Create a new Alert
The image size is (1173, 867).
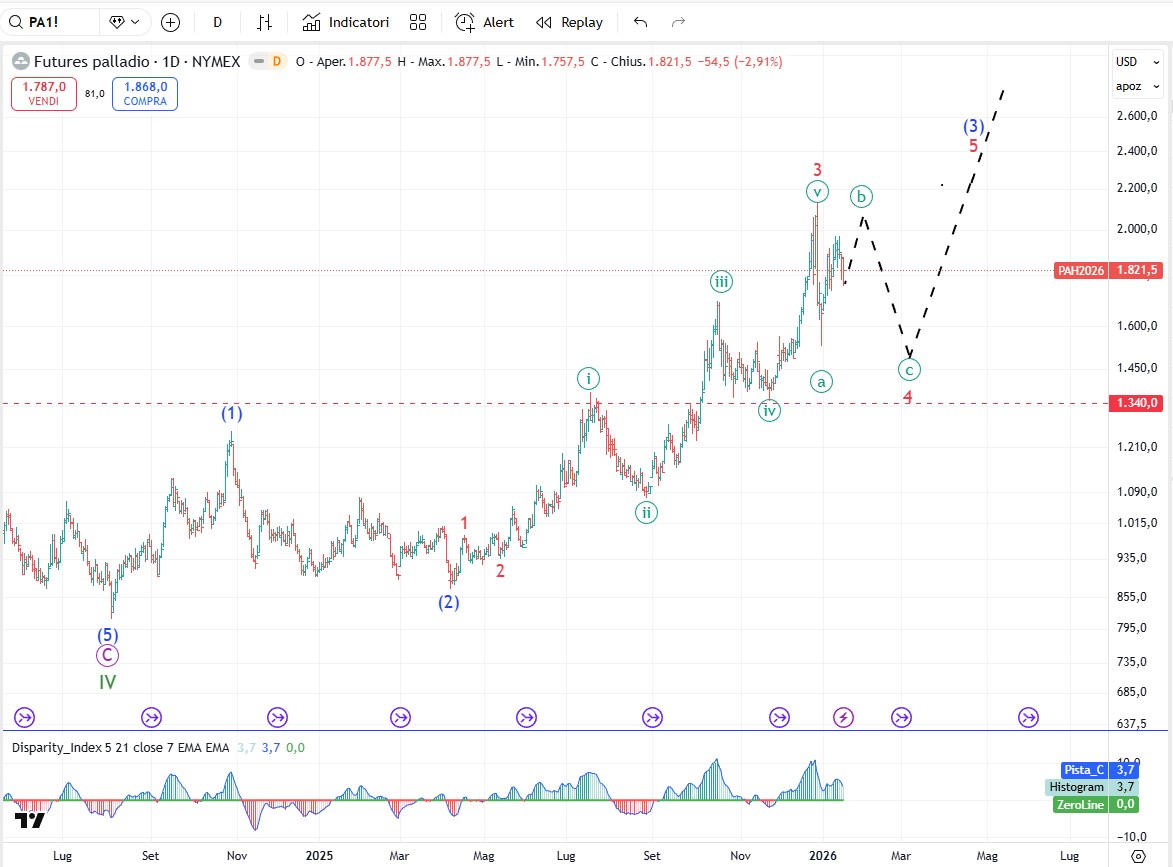click(x=484, y=22)
